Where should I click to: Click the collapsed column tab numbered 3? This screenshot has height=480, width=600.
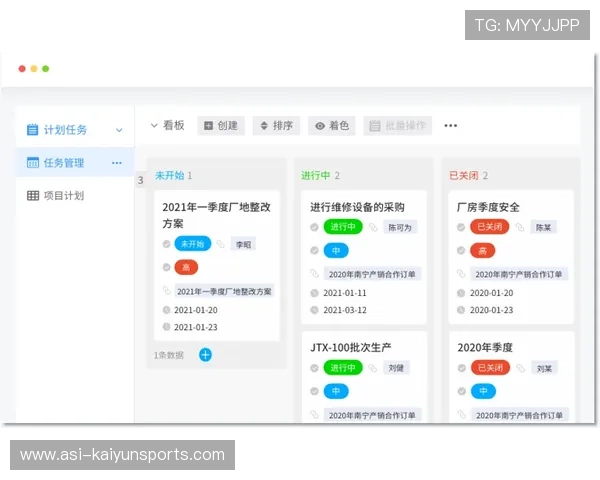click(140, 180)
